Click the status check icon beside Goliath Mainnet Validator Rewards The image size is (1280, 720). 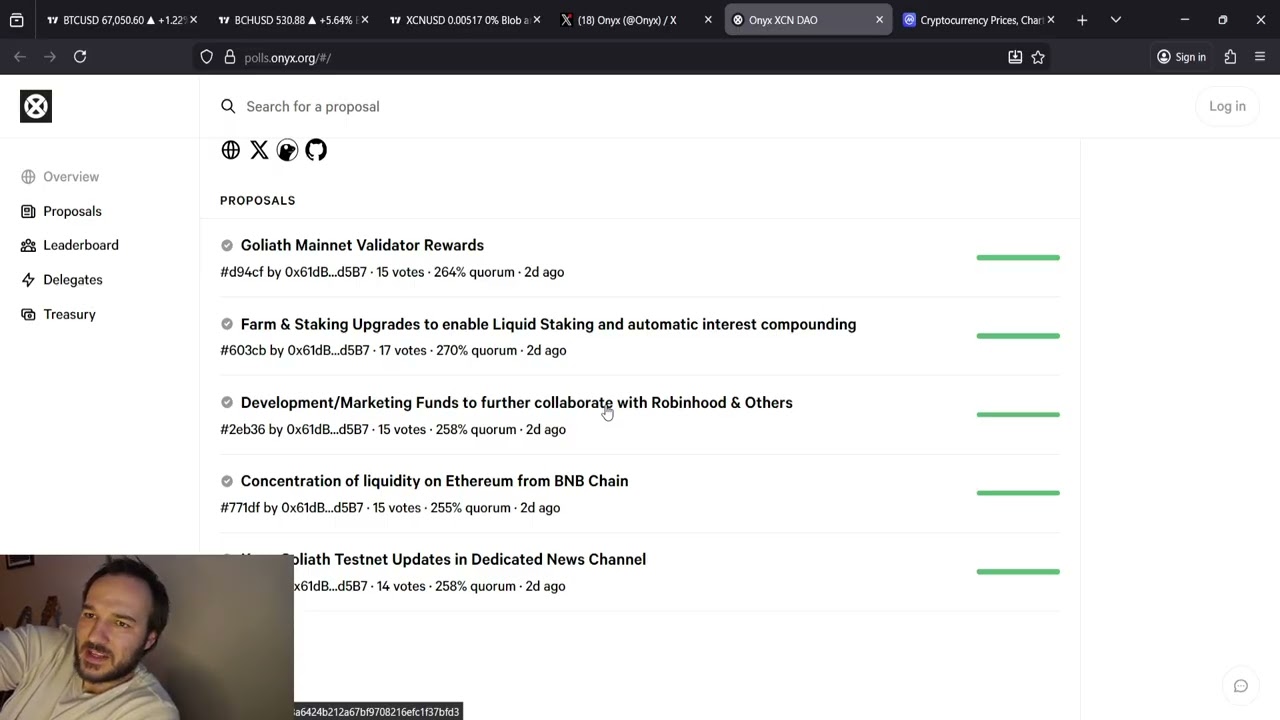(227, 245)
